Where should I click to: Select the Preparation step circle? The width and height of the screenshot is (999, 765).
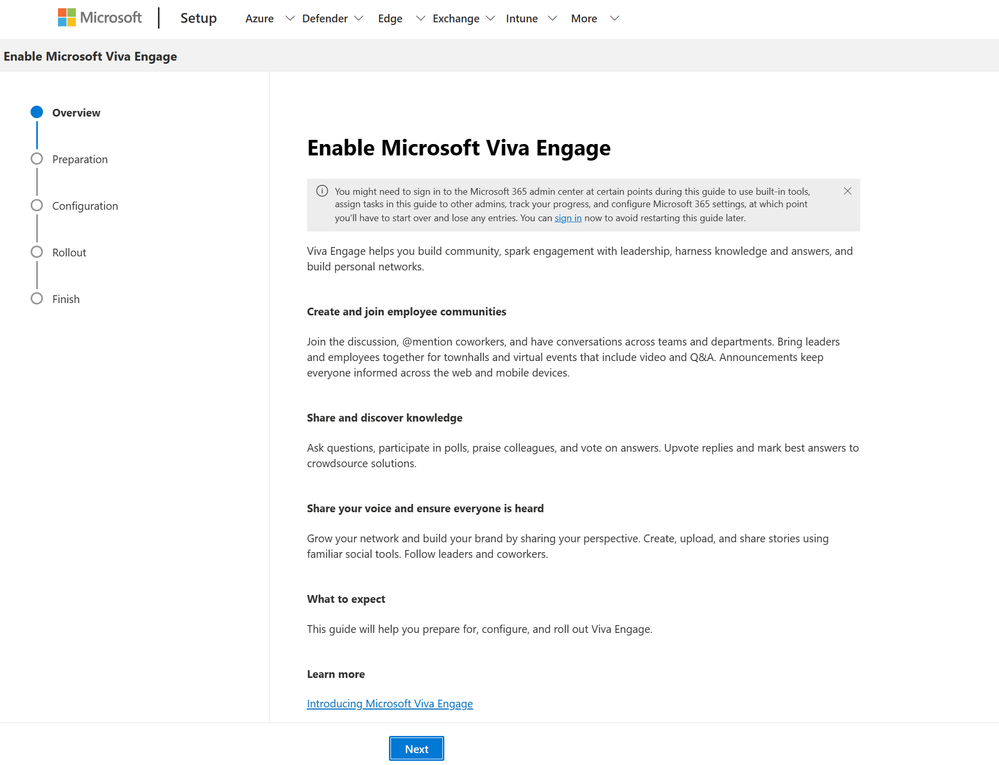(x=37, y=159)
